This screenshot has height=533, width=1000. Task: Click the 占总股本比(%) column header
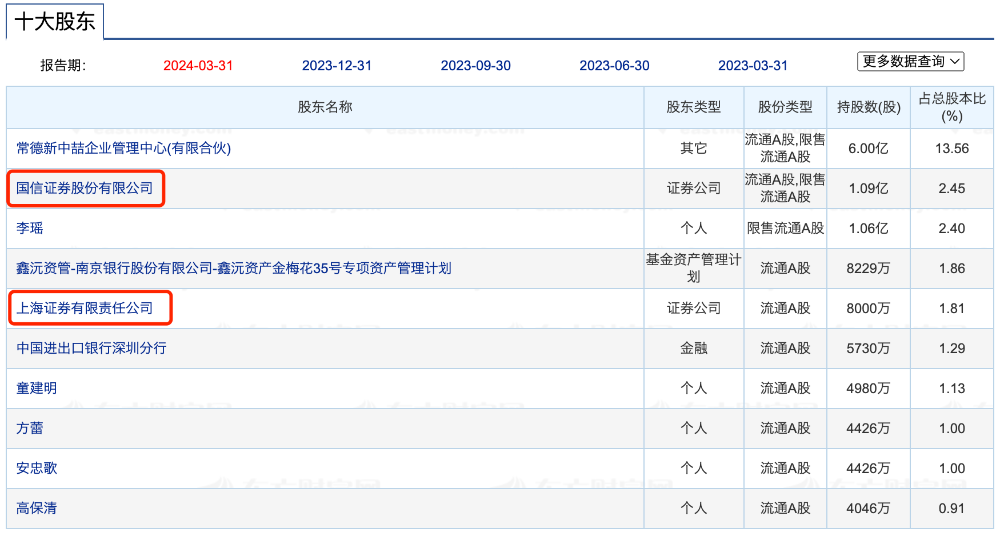(x=952, y=107)
